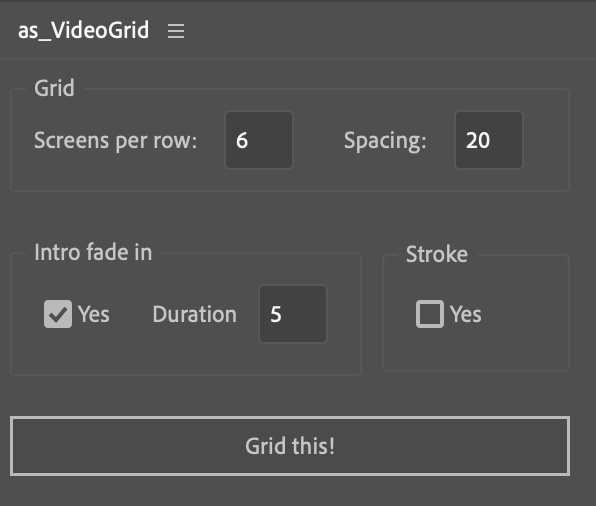This screenshot has height=506, width=596.
Task: Disable the Intro fade in Yes checkbox
Action: pyautogui.click(x=58, y=314)
